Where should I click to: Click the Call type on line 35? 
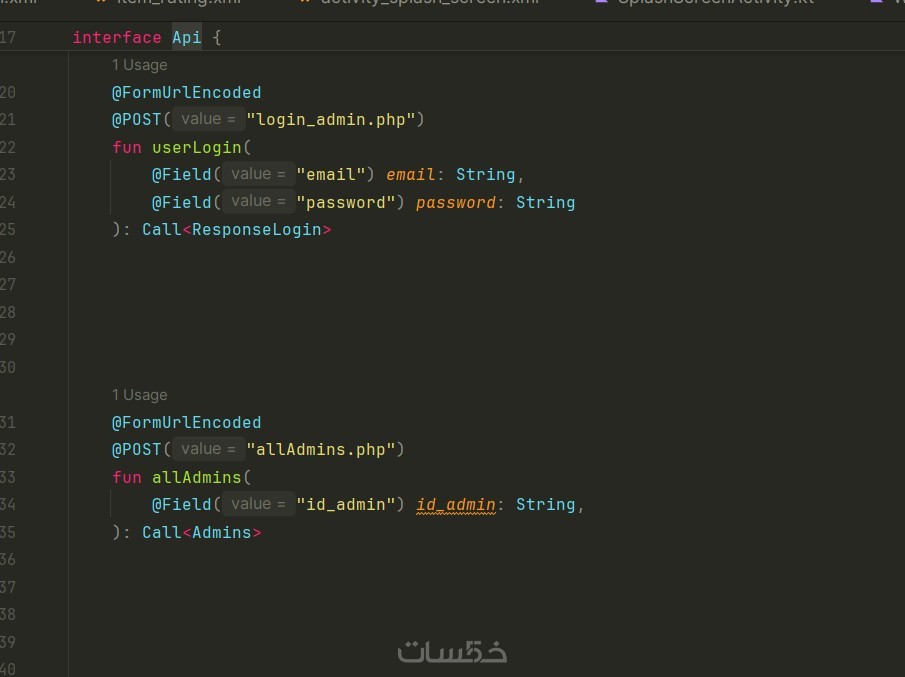pos(162,533)
